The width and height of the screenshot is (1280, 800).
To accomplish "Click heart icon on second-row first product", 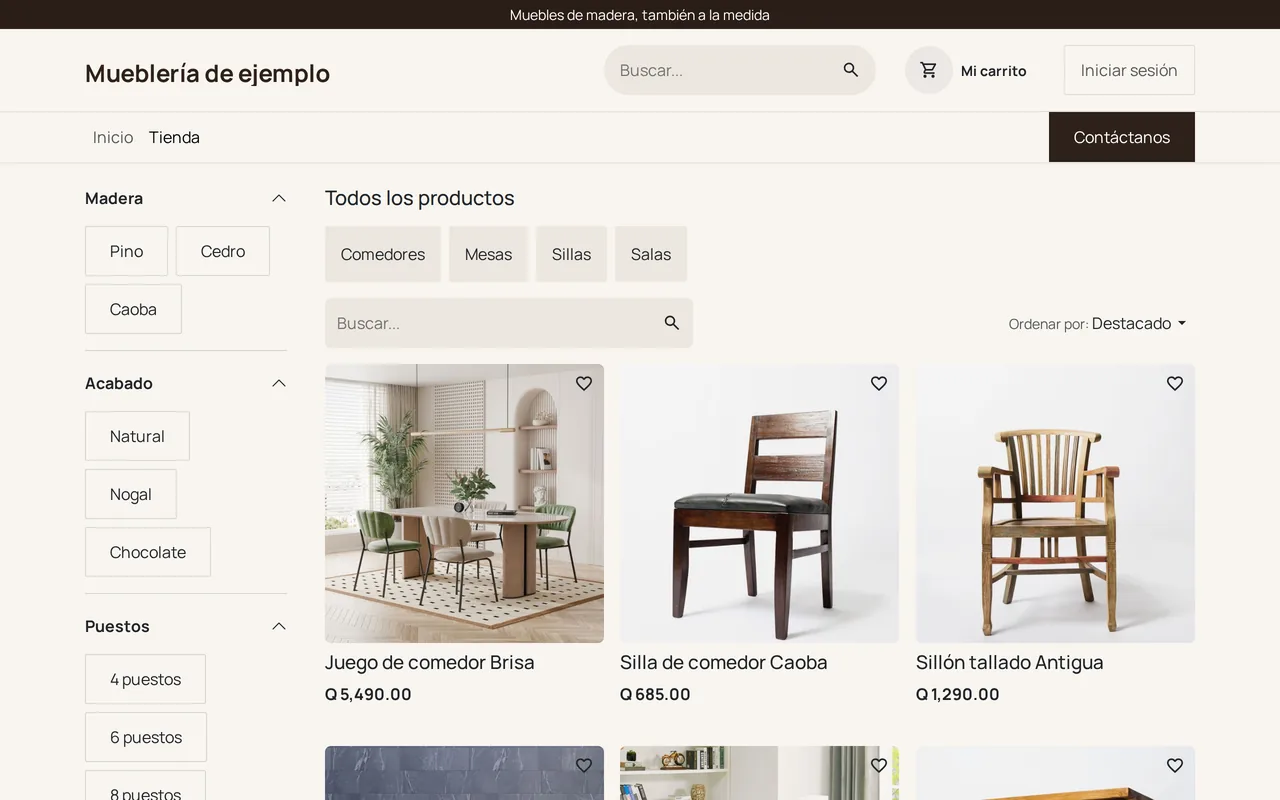I will (584, 765).
